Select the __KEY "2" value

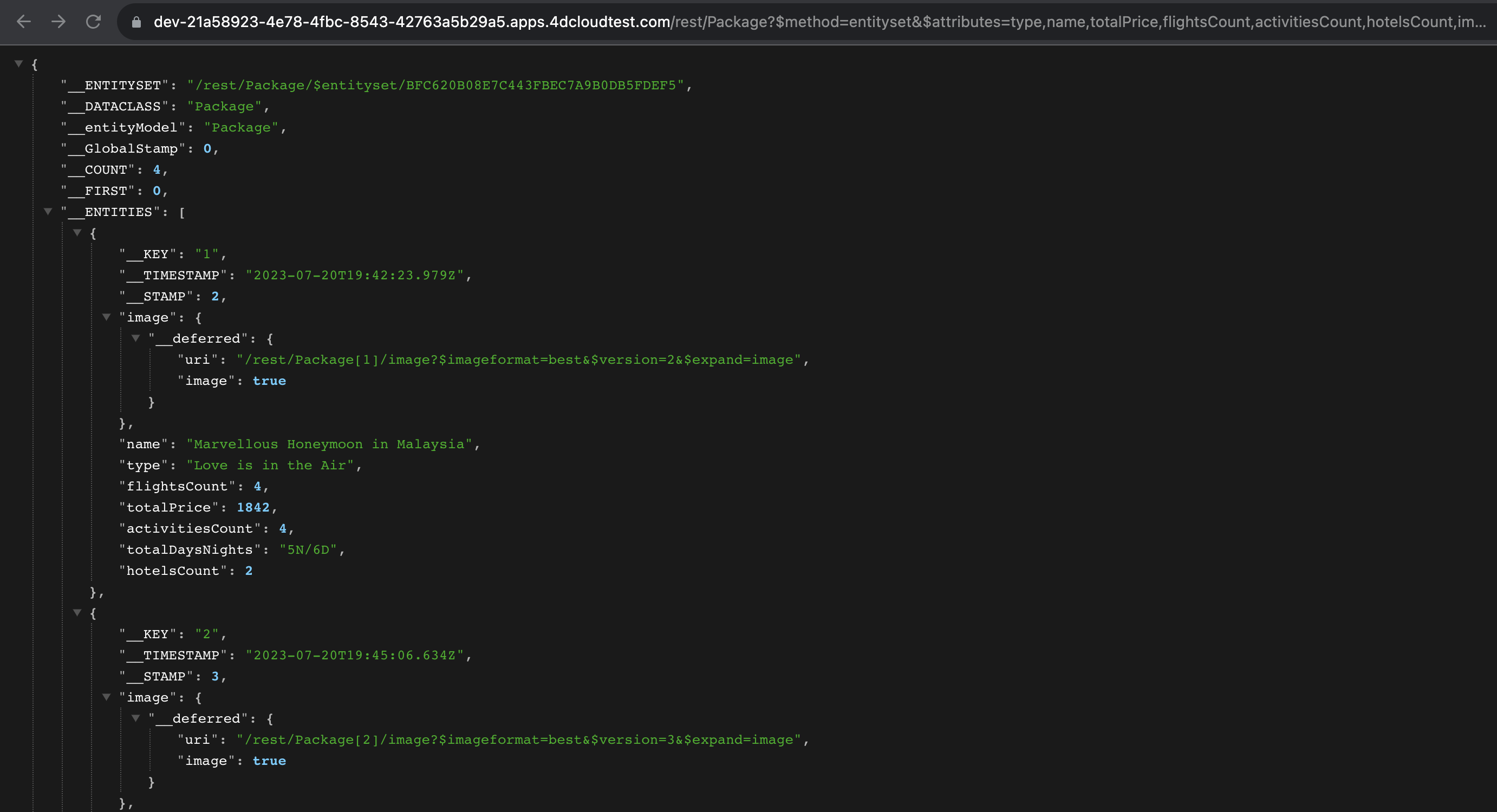pos(207,634)
